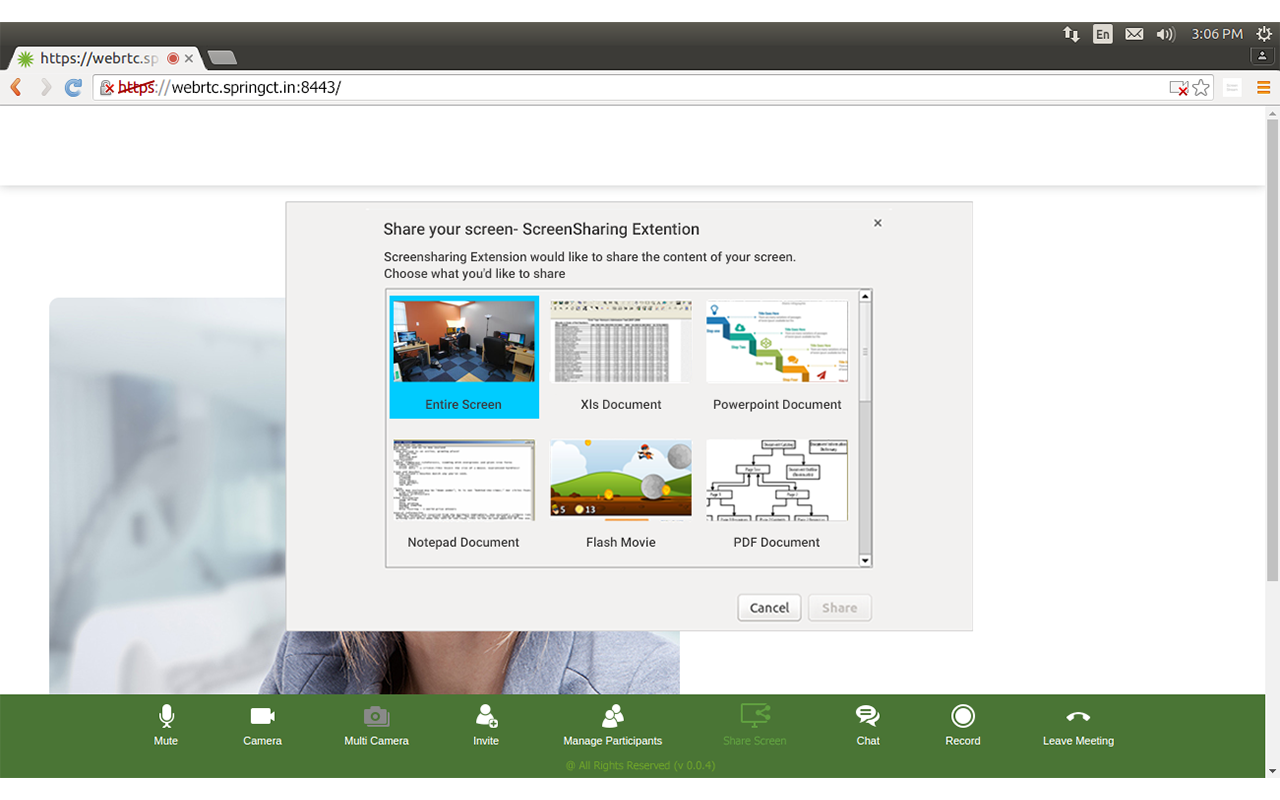1280x800 pixels.
Task: Close the screen sharing dialog
Action: tap(878, 223)
